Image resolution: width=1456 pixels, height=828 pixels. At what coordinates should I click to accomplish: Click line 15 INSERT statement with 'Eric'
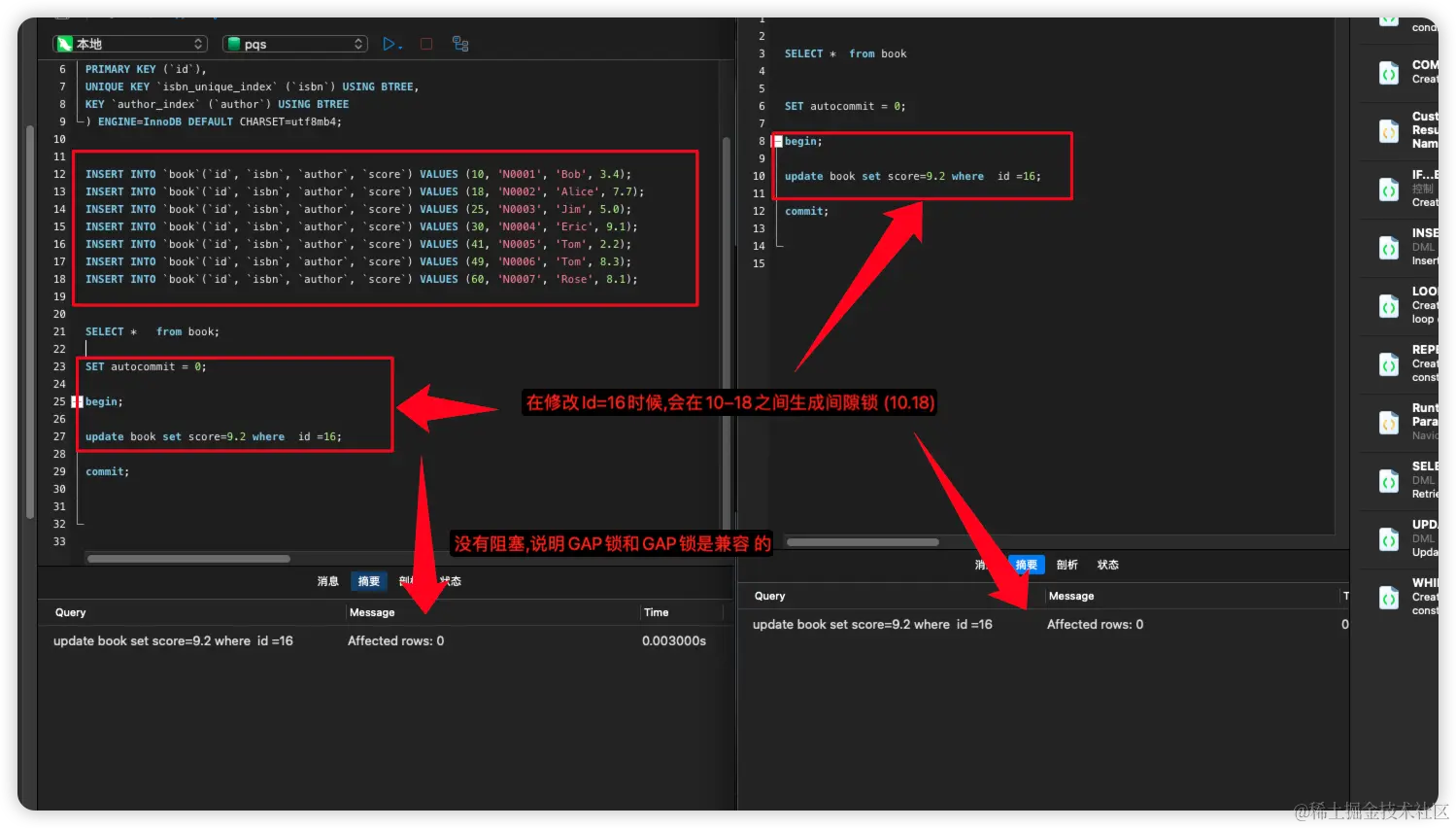pos(361,226)
